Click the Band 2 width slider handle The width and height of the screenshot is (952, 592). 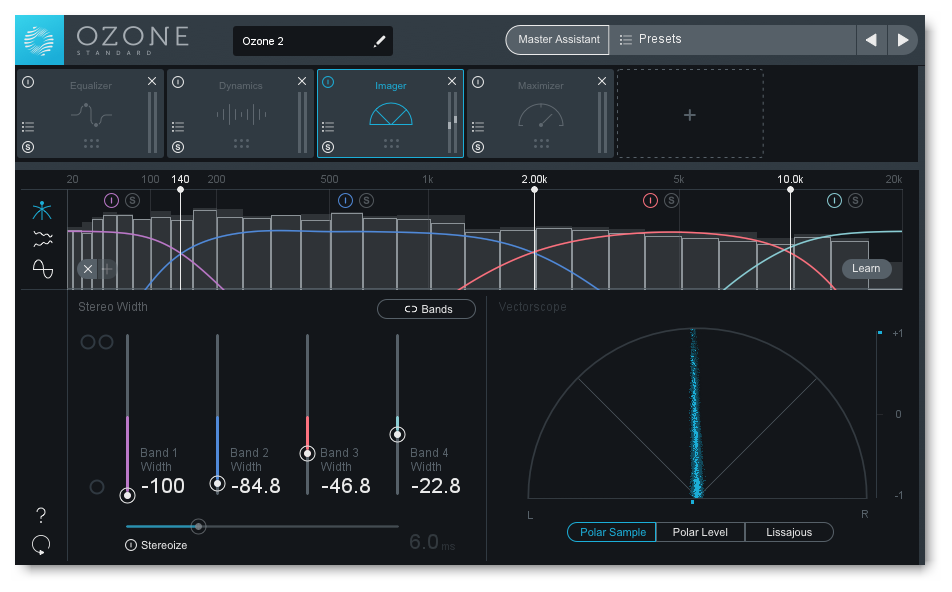tap(217, 484)
